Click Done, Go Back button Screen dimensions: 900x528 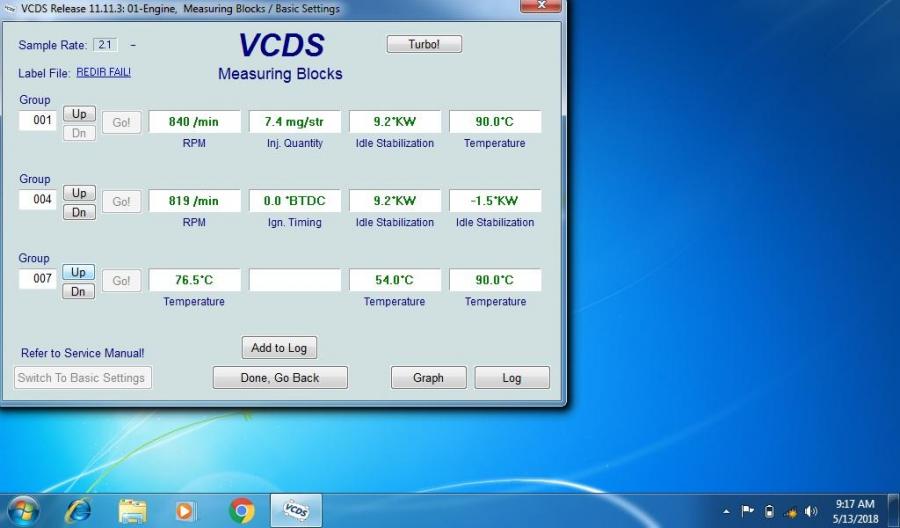click(280, 378)
